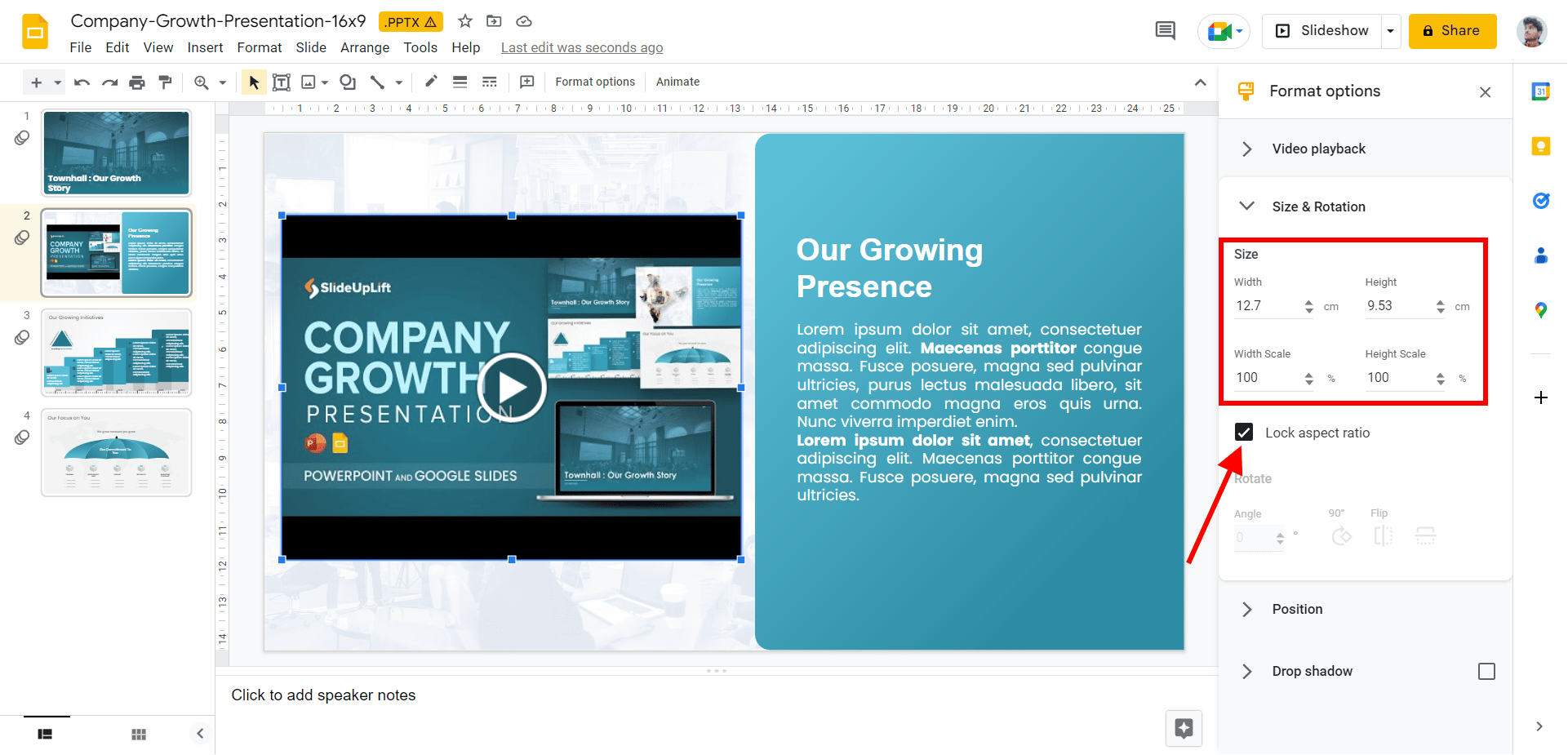Star the presentation

point(464,21)
